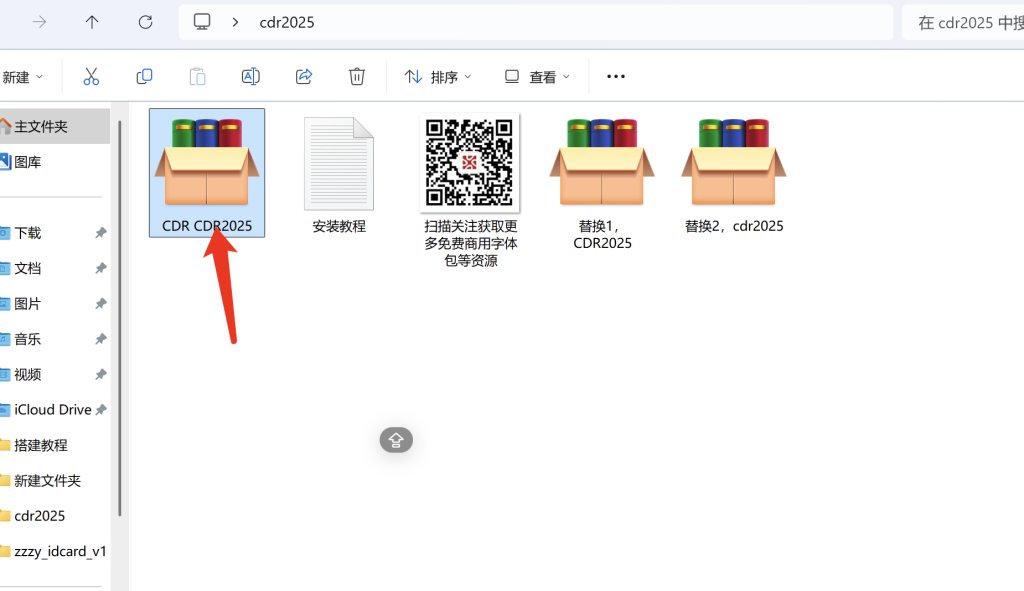Copy the selected file
The height and width of the screenshot is (591, 1024).
coord(144,76)
